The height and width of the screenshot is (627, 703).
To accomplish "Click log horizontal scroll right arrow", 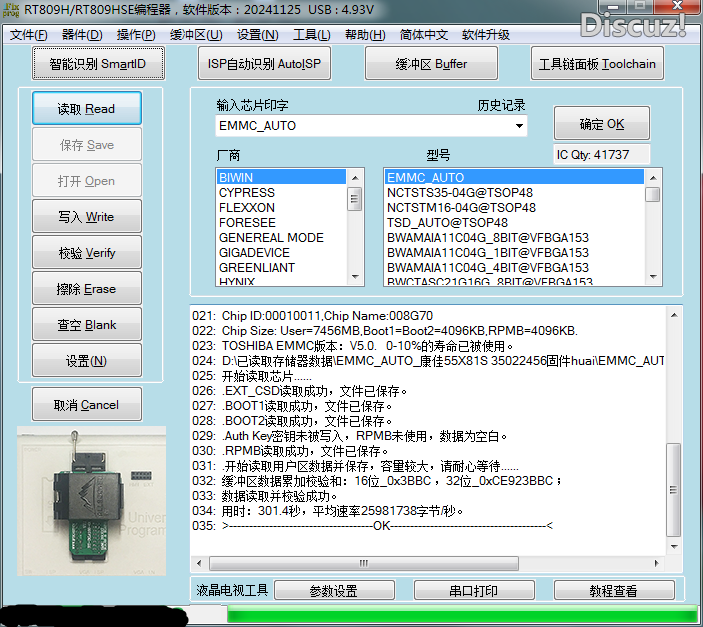I will 657,563.
